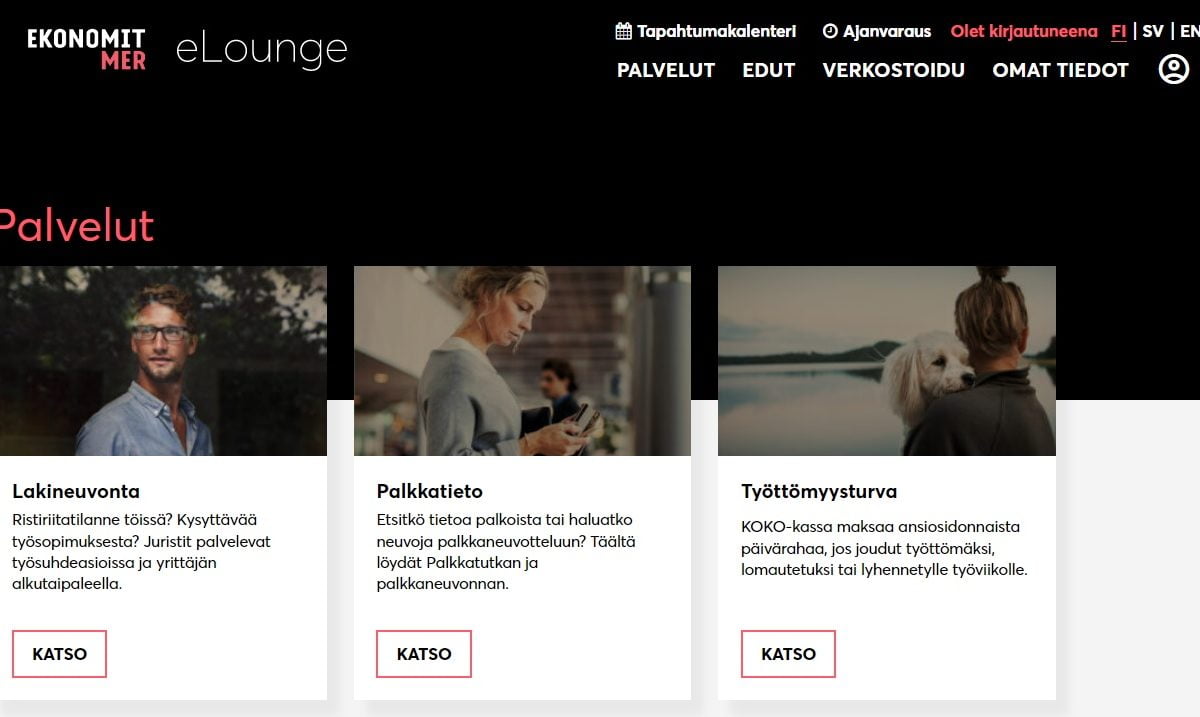Click the Työttömyysturva card photo with dog
1200x717 pixels.
887,361
